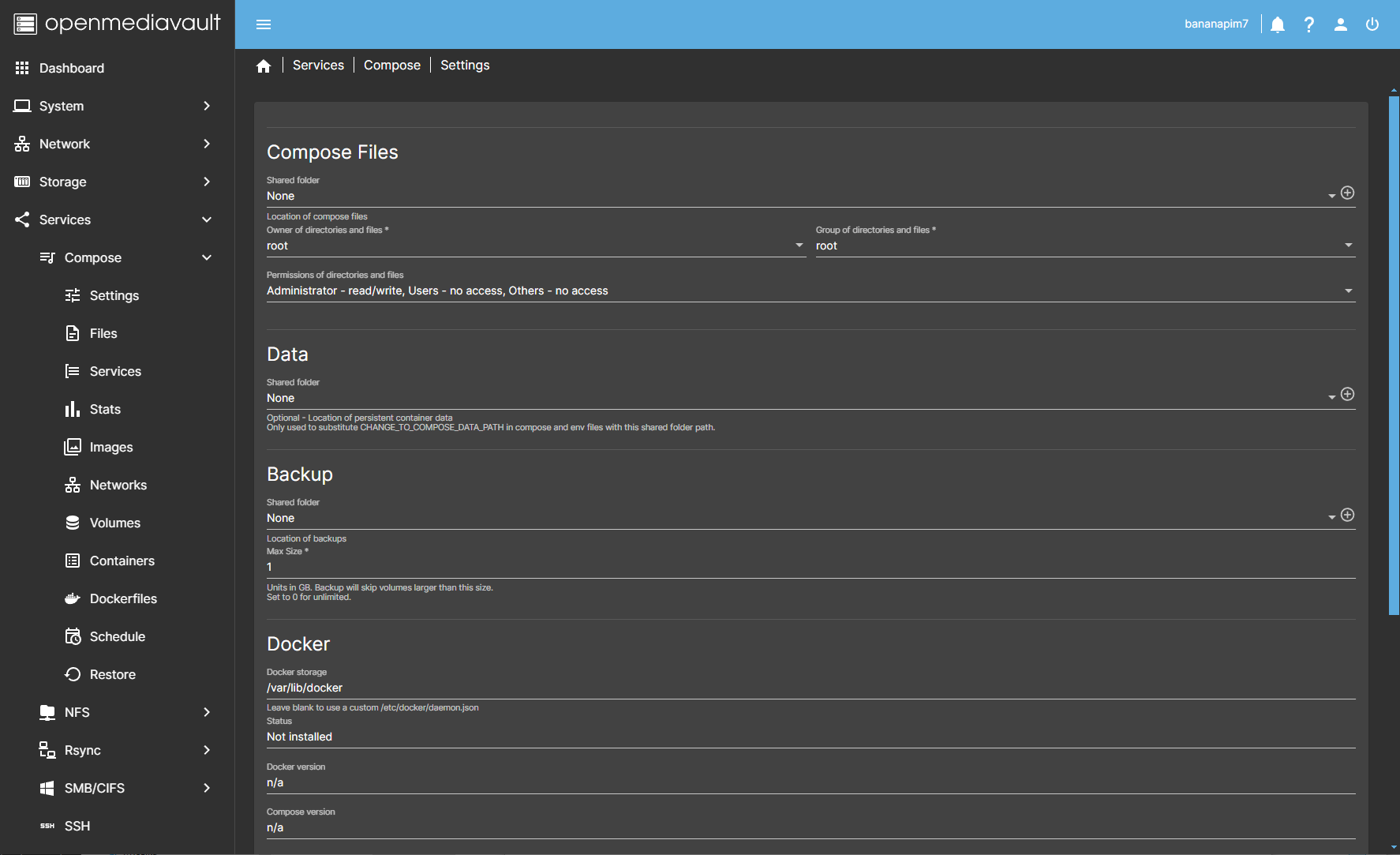Open Compose Files sidebar item
The height and width of the screenshot is (855, 1400).
pos(117,333)
